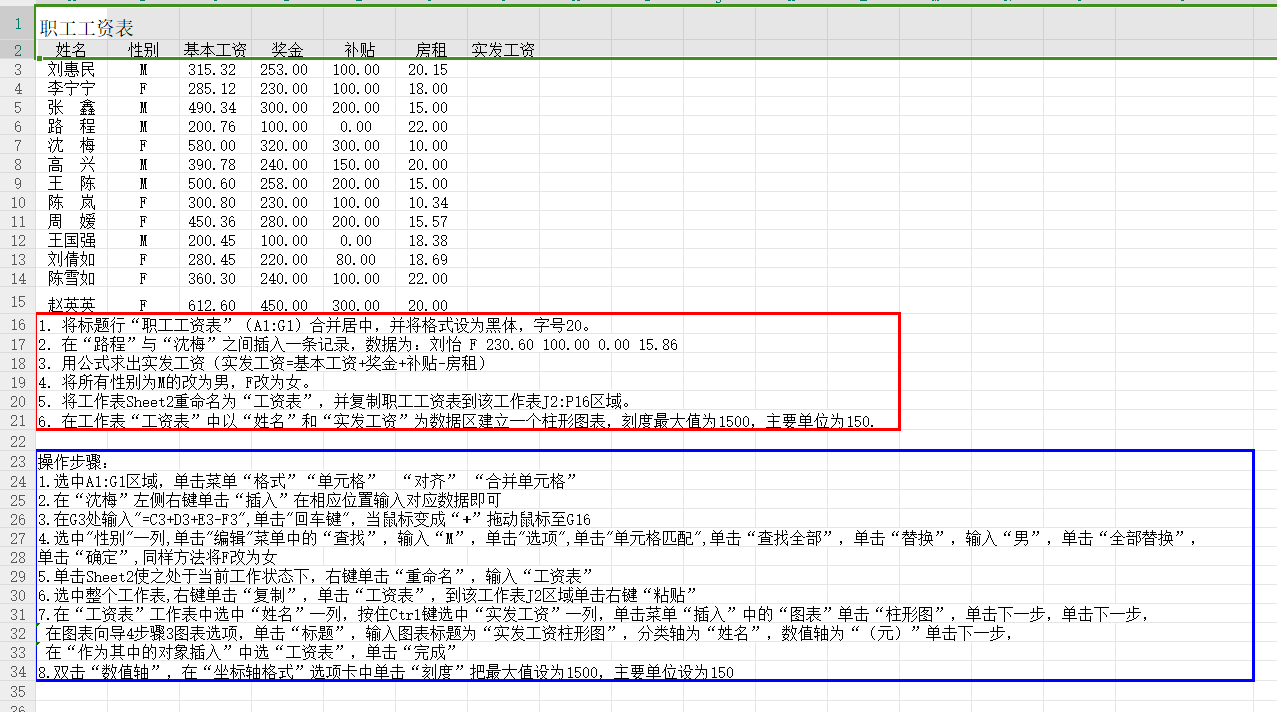Select the cell with value 490.34

click(x=212, y=108)
